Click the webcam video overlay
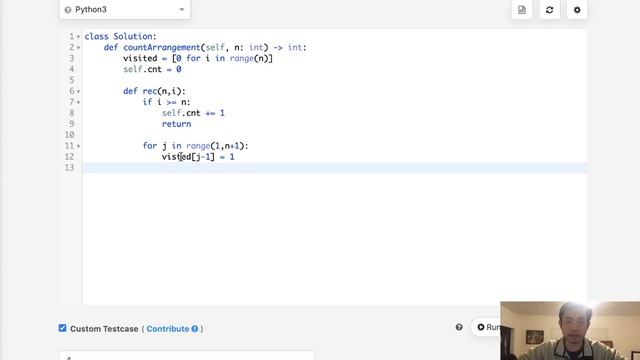Screen dimensions: 640x360 coord(570,331)
